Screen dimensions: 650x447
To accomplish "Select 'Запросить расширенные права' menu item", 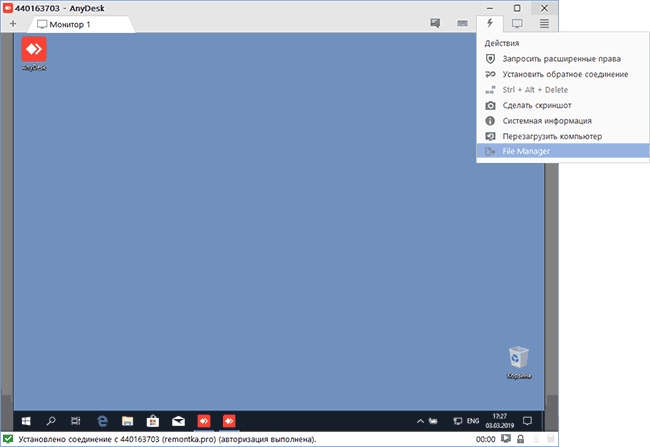I will tap(564, 58).
